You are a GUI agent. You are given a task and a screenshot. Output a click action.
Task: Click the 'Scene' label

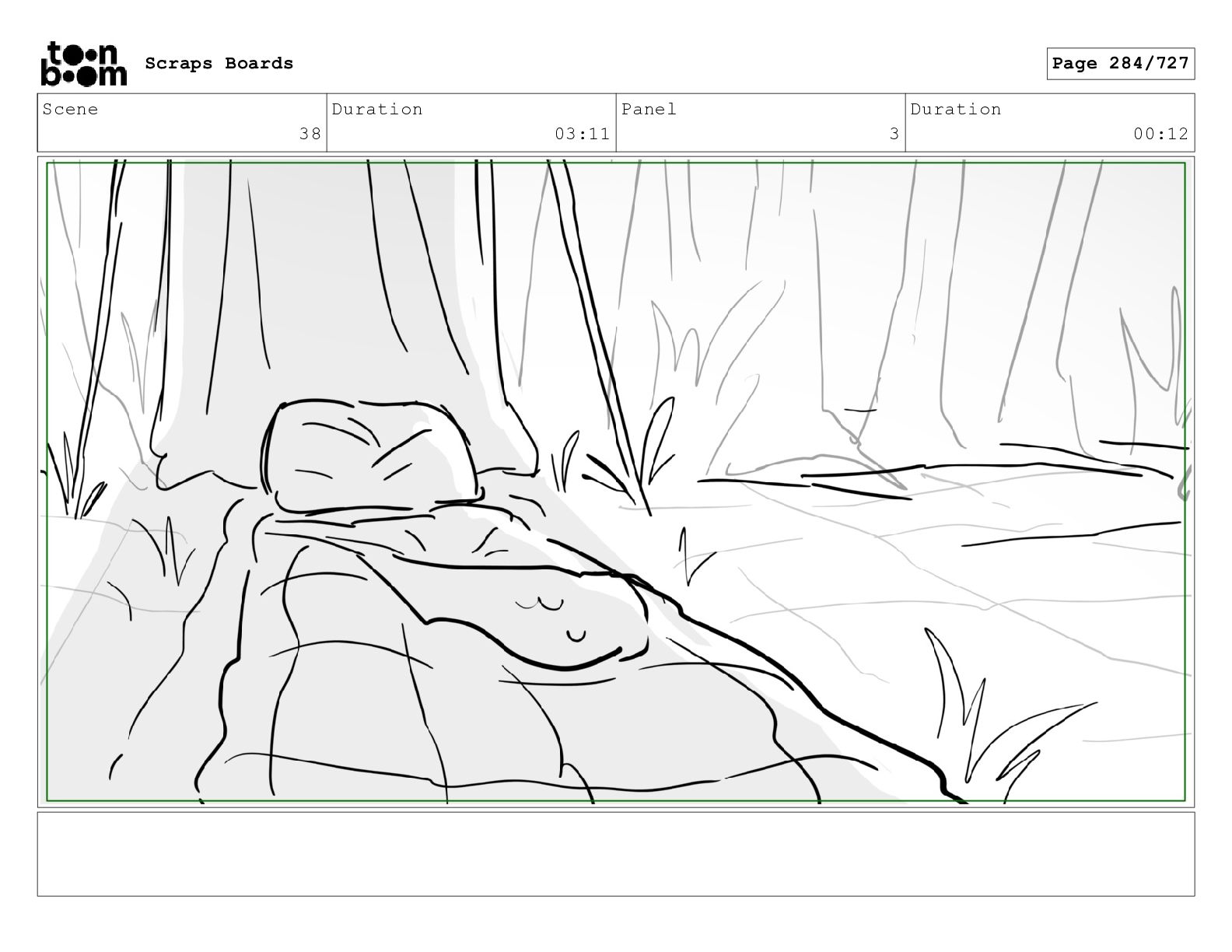click(x=71, y=110)
